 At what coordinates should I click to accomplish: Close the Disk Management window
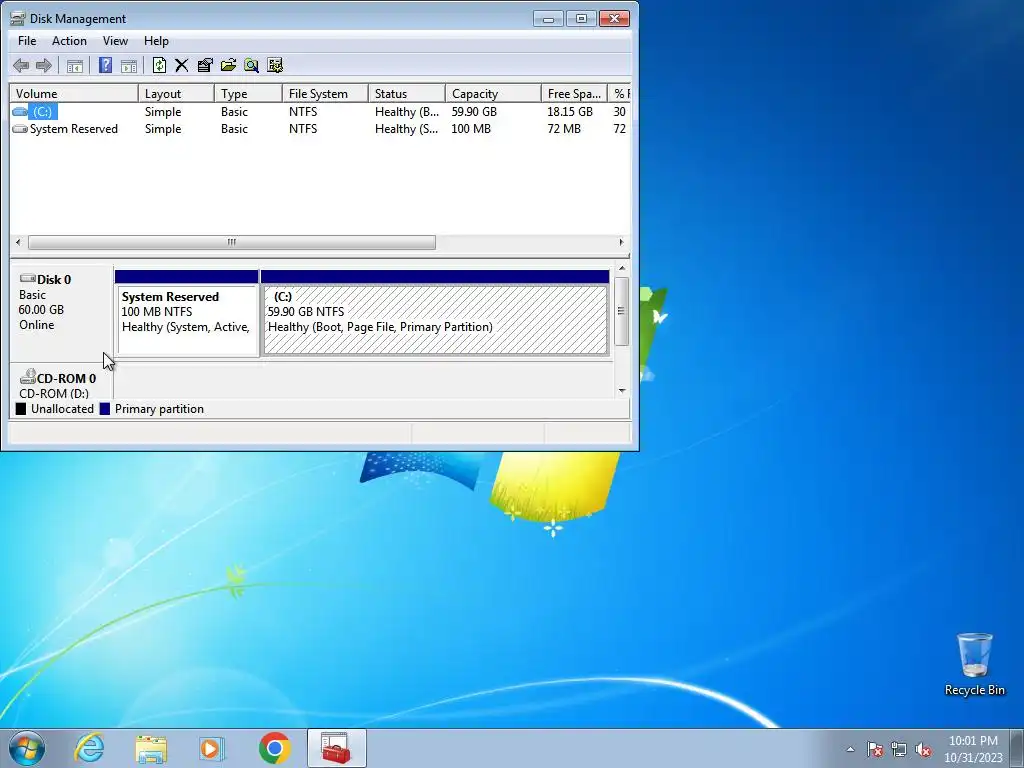(x=614, y=19)
